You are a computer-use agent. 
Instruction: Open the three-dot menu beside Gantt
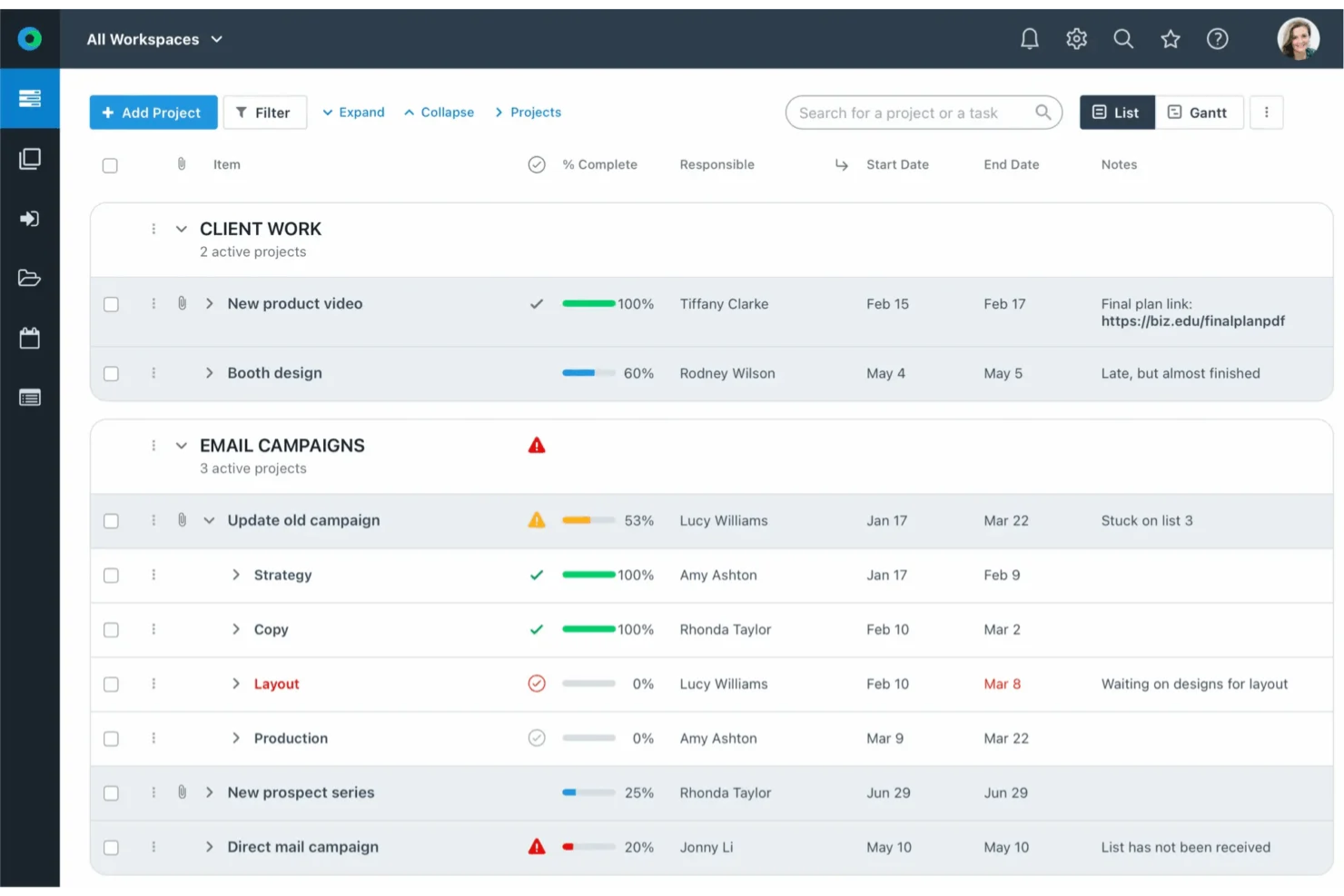pyautogui.click(x=1267, y=112)
